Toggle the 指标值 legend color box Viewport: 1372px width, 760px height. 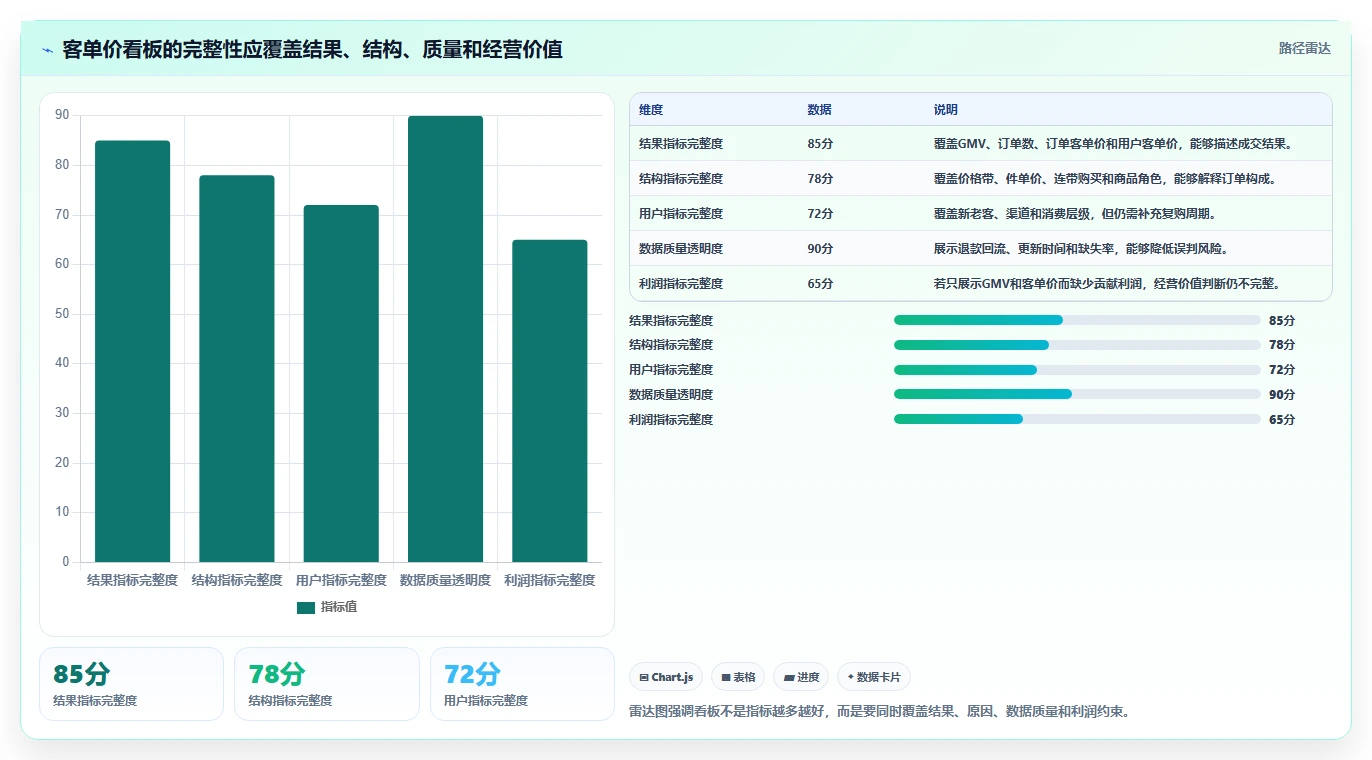(306, 607)
